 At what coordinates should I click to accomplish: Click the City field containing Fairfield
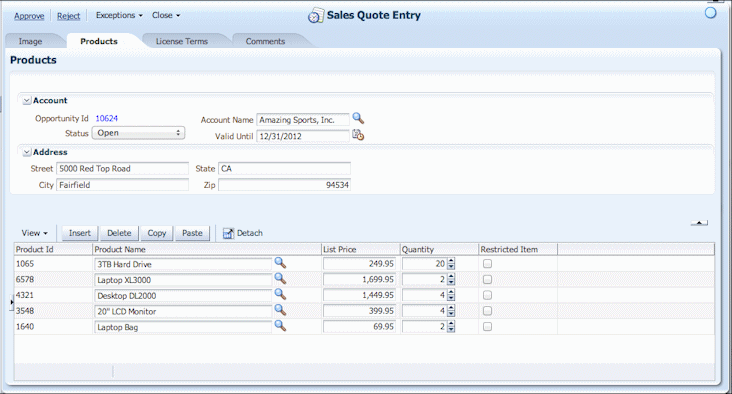pyautogui.click(x=122, y=185)
